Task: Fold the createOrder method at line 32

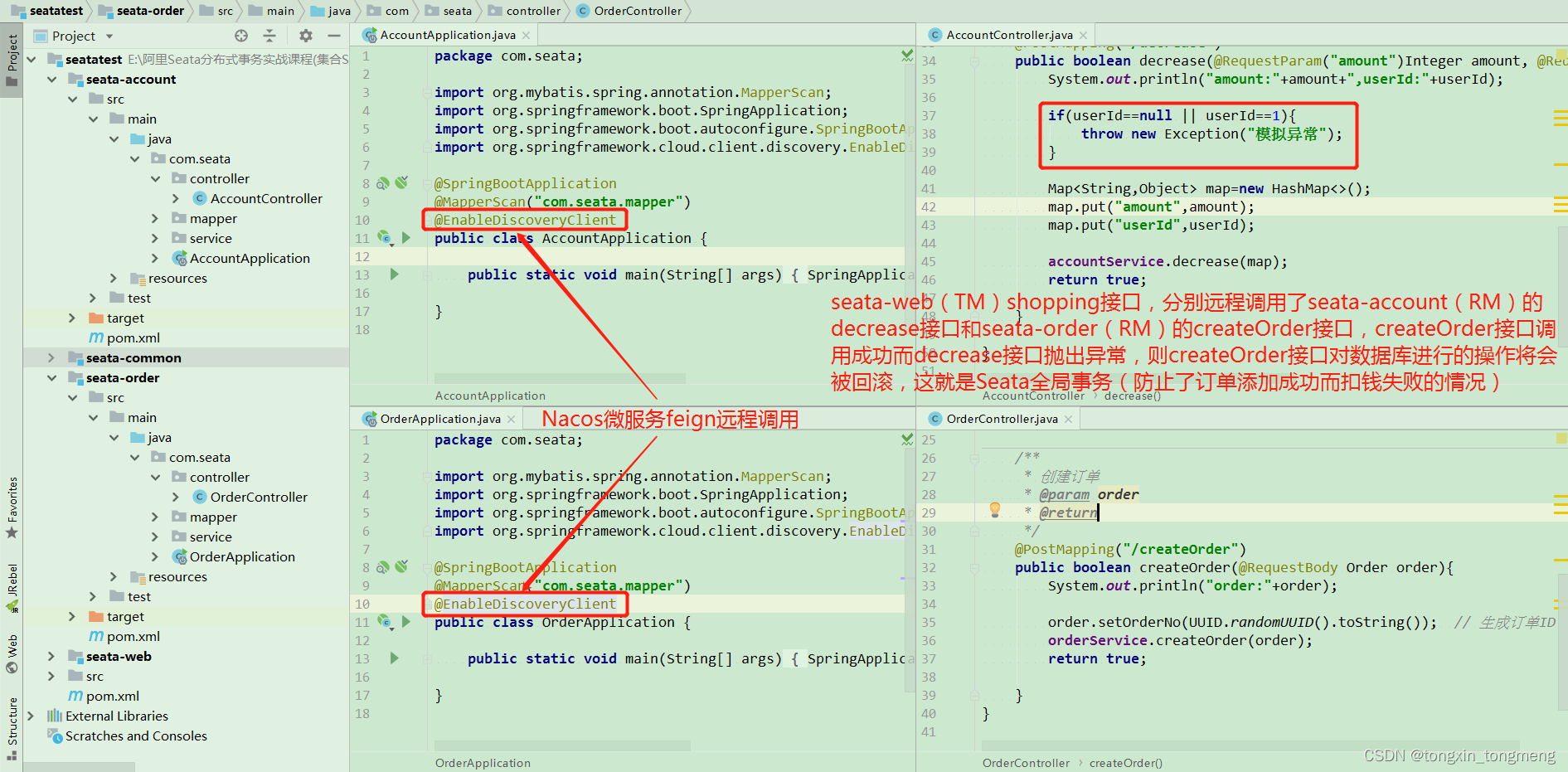Action: point(975,567)
